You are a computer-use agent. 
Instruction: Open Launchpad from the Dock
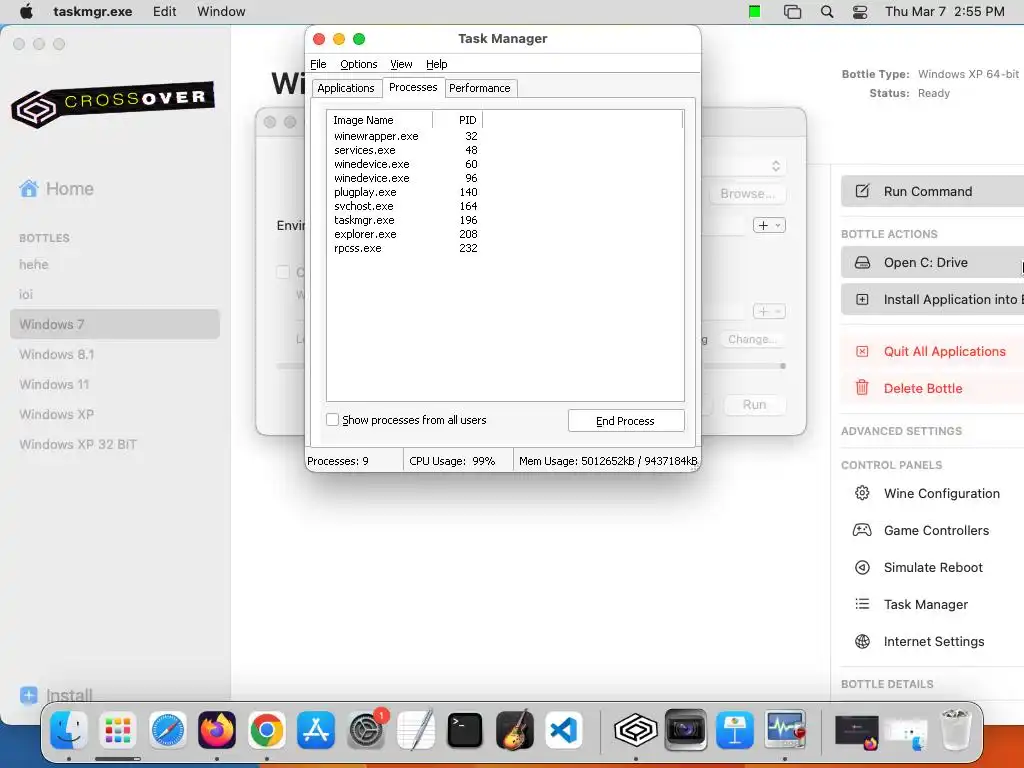point(118,729)
